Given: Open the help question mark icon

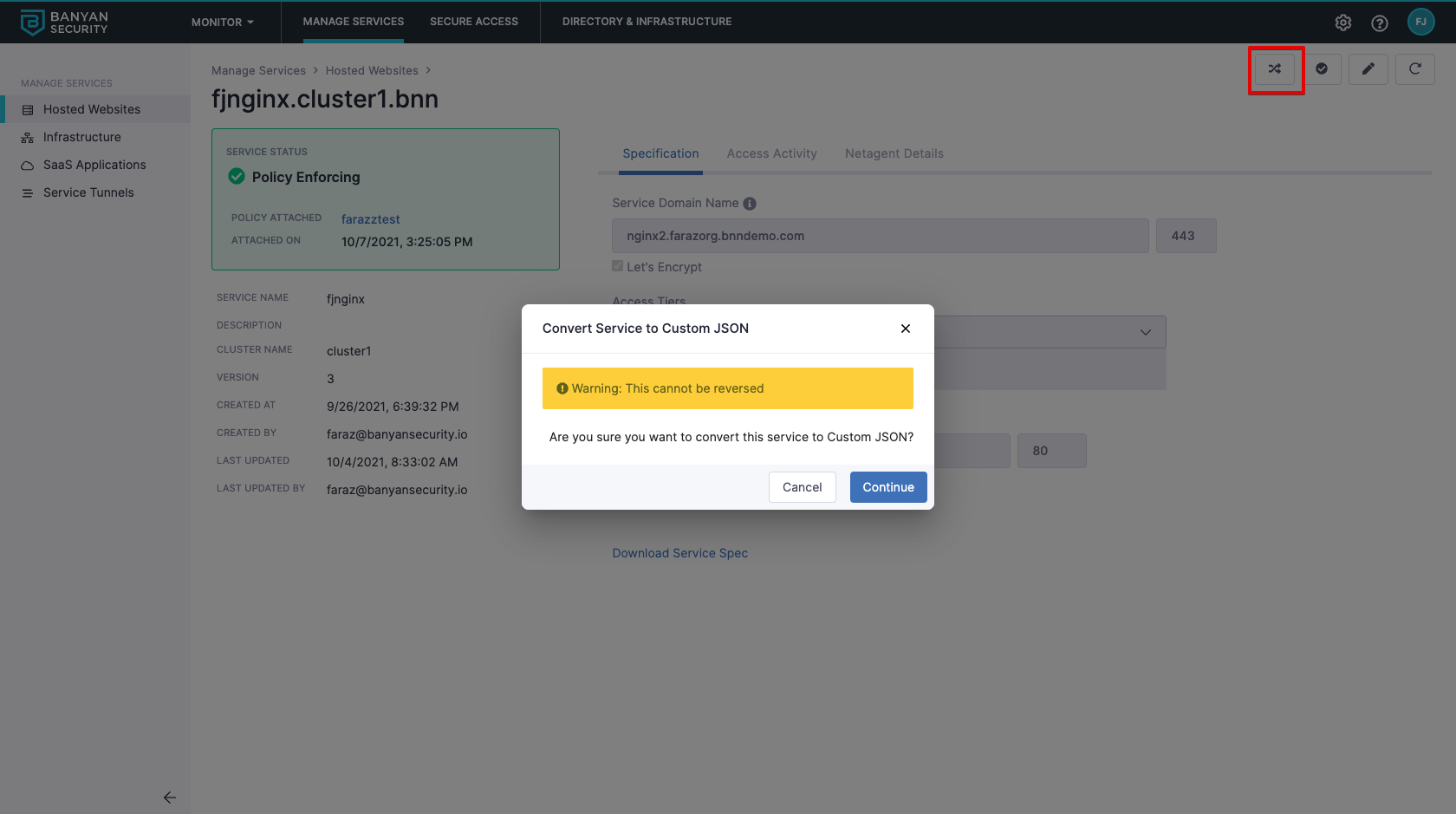Looking at the screenshot, I should 1380,23.
